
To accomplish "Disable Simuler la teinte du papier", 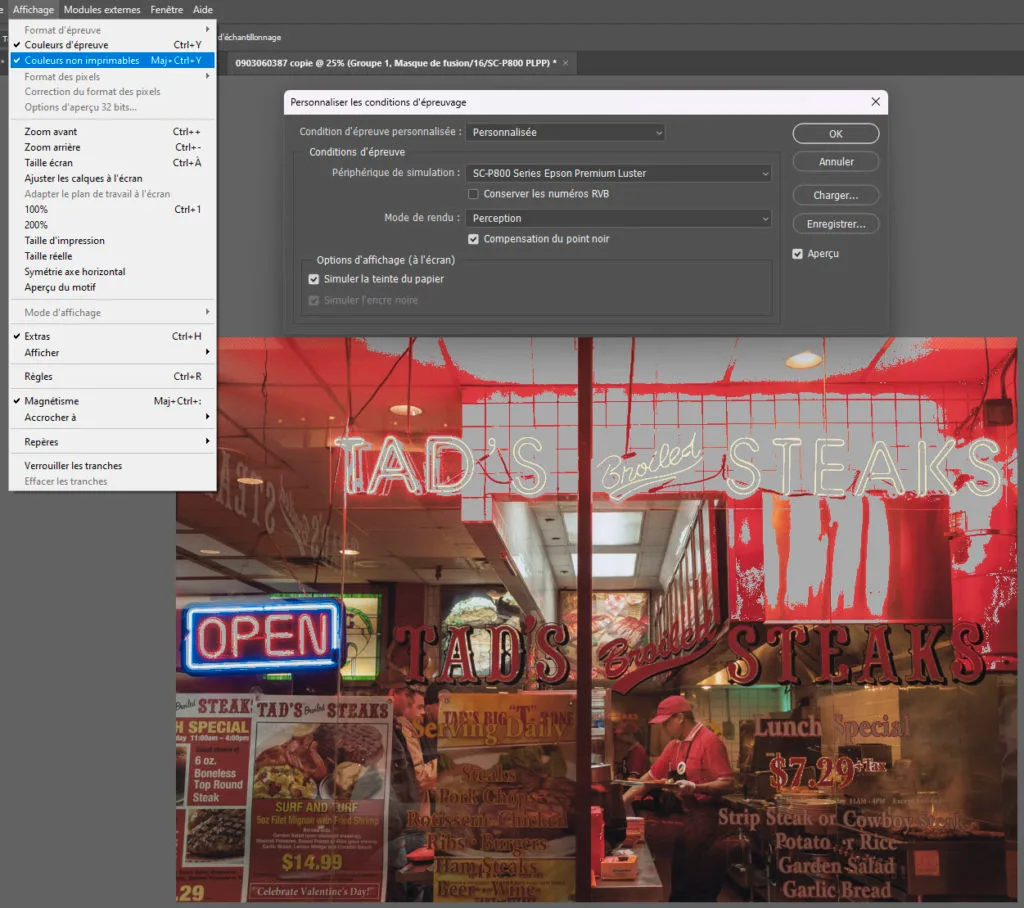I will click(x=314, y=279).
